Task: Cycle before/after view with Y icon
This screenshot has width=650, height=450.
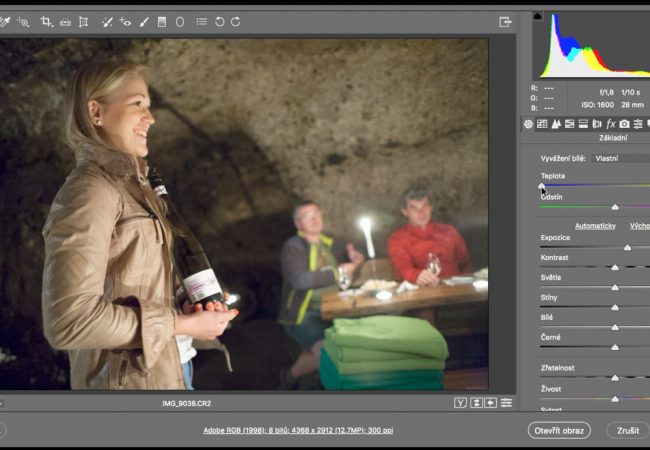Action: [460, 402]
